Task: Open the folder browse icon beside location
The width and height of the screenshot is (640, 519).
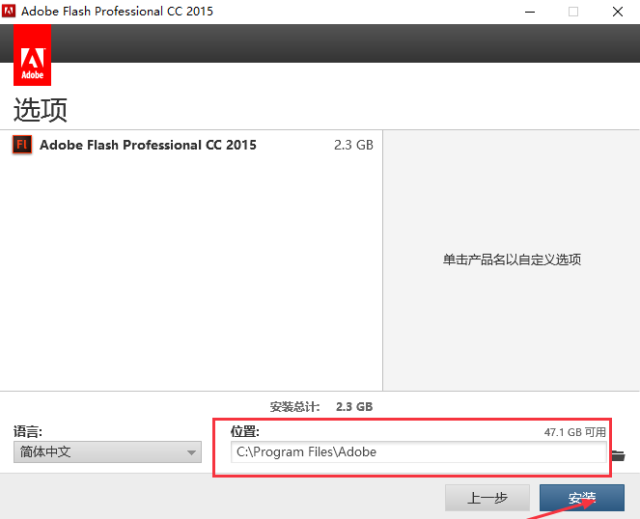Action: (618, 455)
